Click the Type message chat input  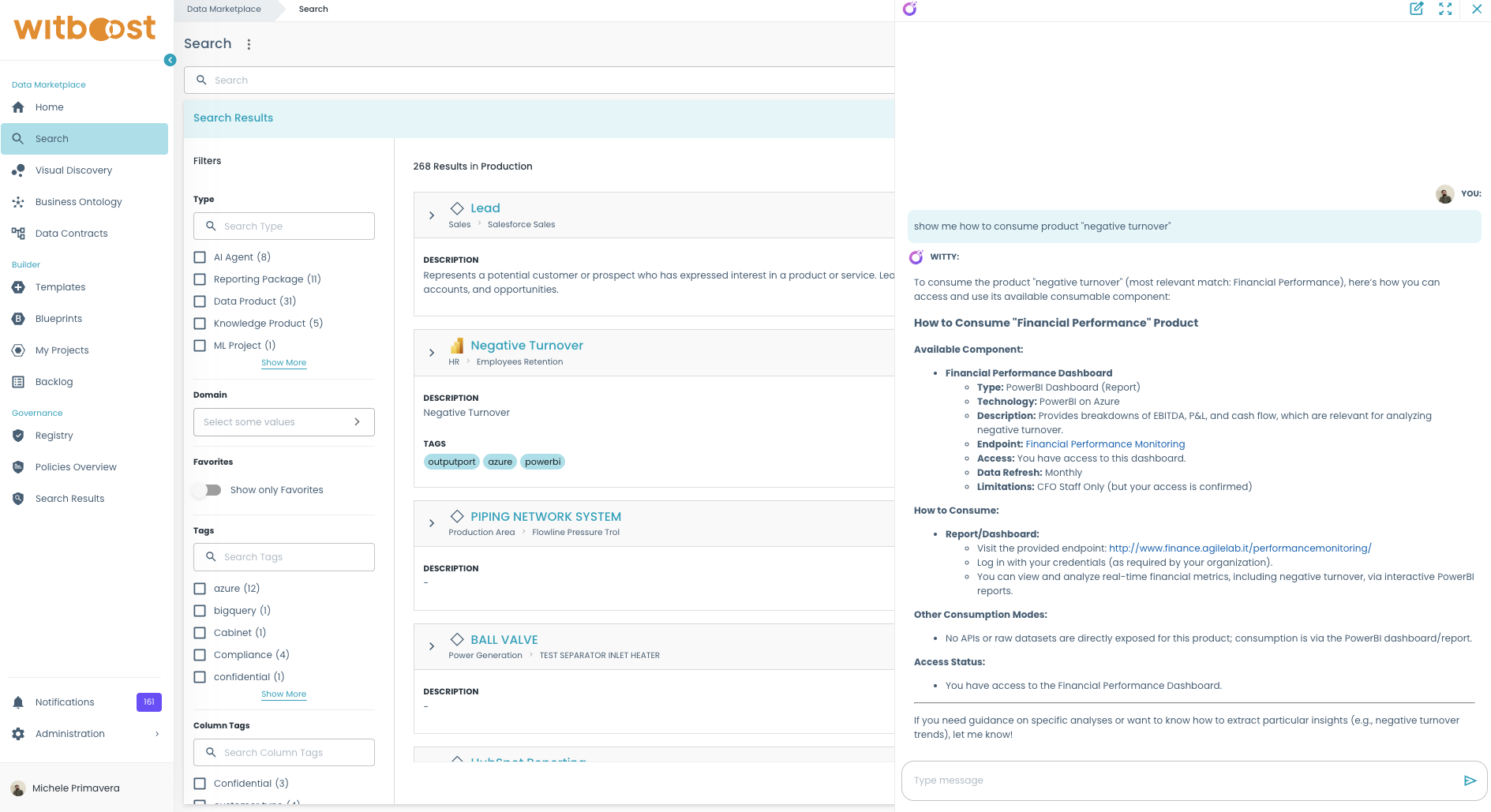pos(1180,780)
